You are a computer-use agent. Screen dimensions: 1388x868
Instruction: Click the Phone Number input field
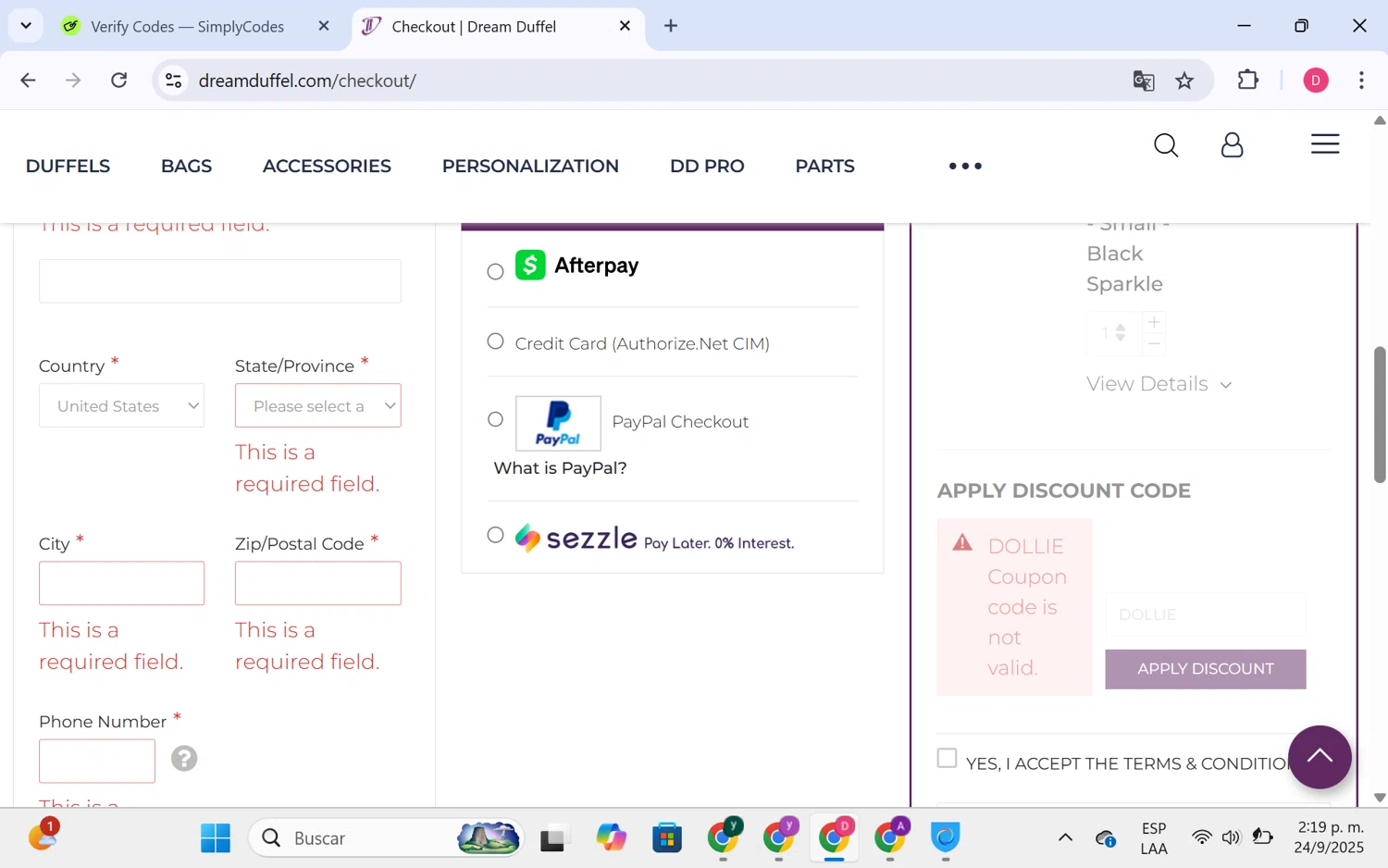click(x=97, y=761)
